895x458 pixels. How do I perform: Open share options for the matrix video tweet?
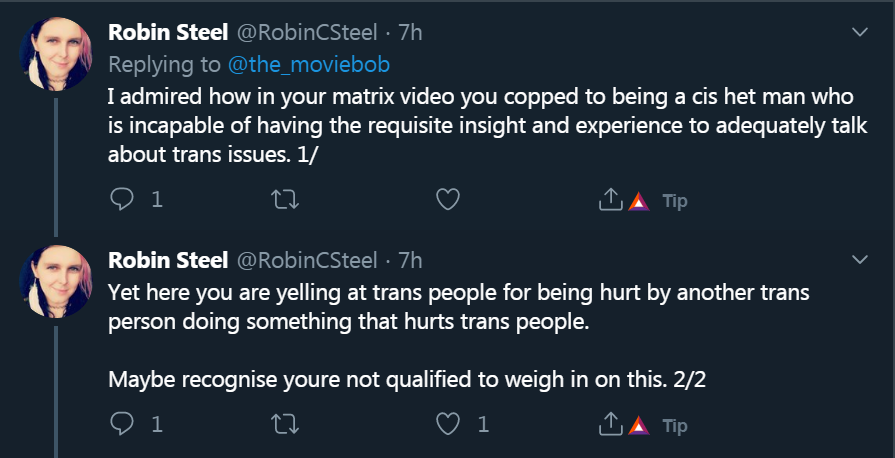click(610, 200)
